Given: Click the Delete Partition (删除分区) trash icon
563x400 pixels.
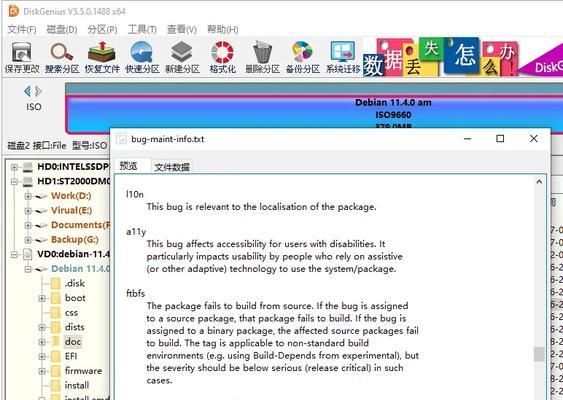Looking at the screenshot, I should [262, 57].
